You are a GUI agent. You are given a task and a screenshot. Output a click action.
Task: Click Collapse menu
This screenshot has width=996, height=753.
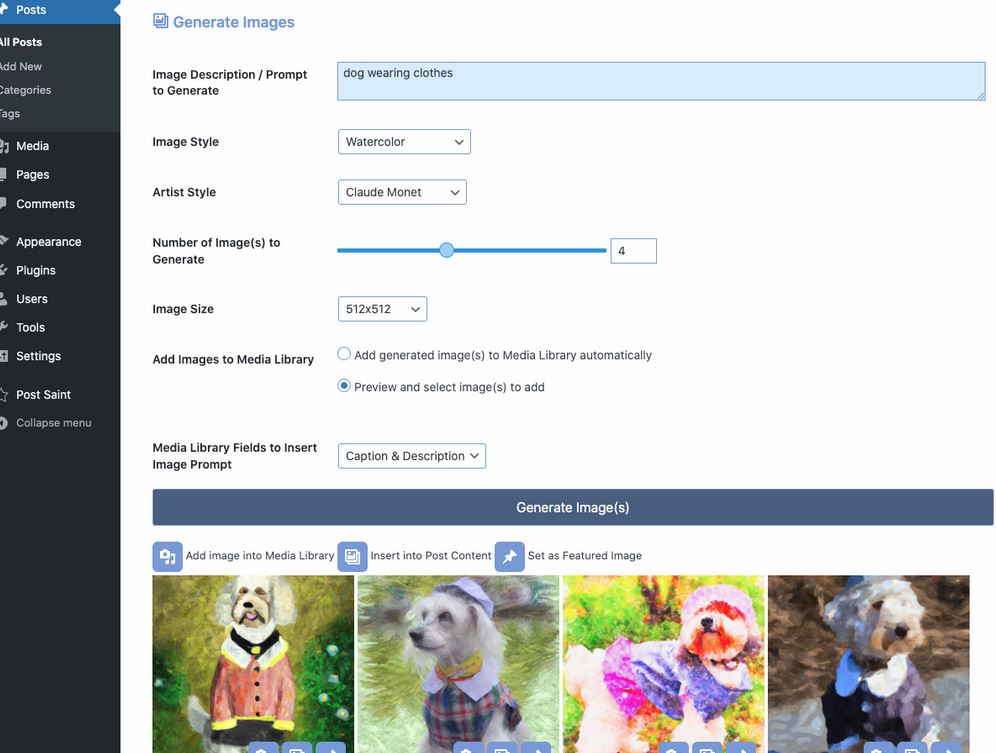tap(53, 423)
